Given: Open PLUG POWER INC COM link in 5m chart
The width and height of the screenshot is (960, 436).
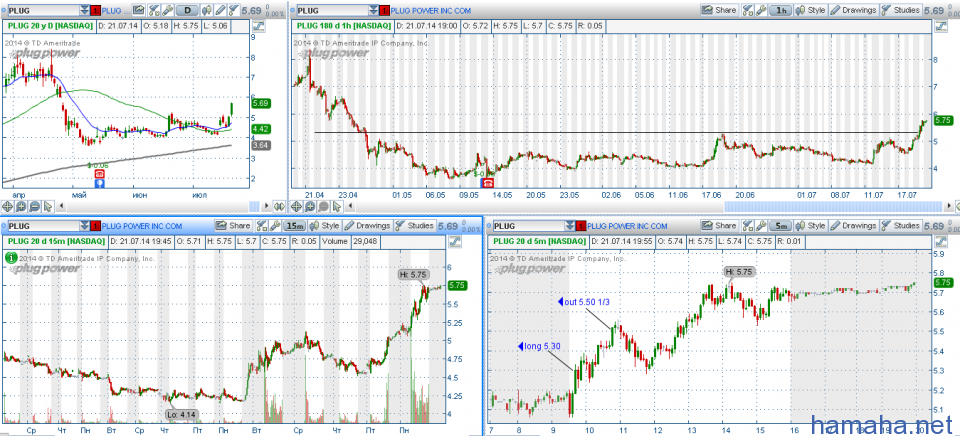Looking at the screenshot, I should [x=627, y=226].
